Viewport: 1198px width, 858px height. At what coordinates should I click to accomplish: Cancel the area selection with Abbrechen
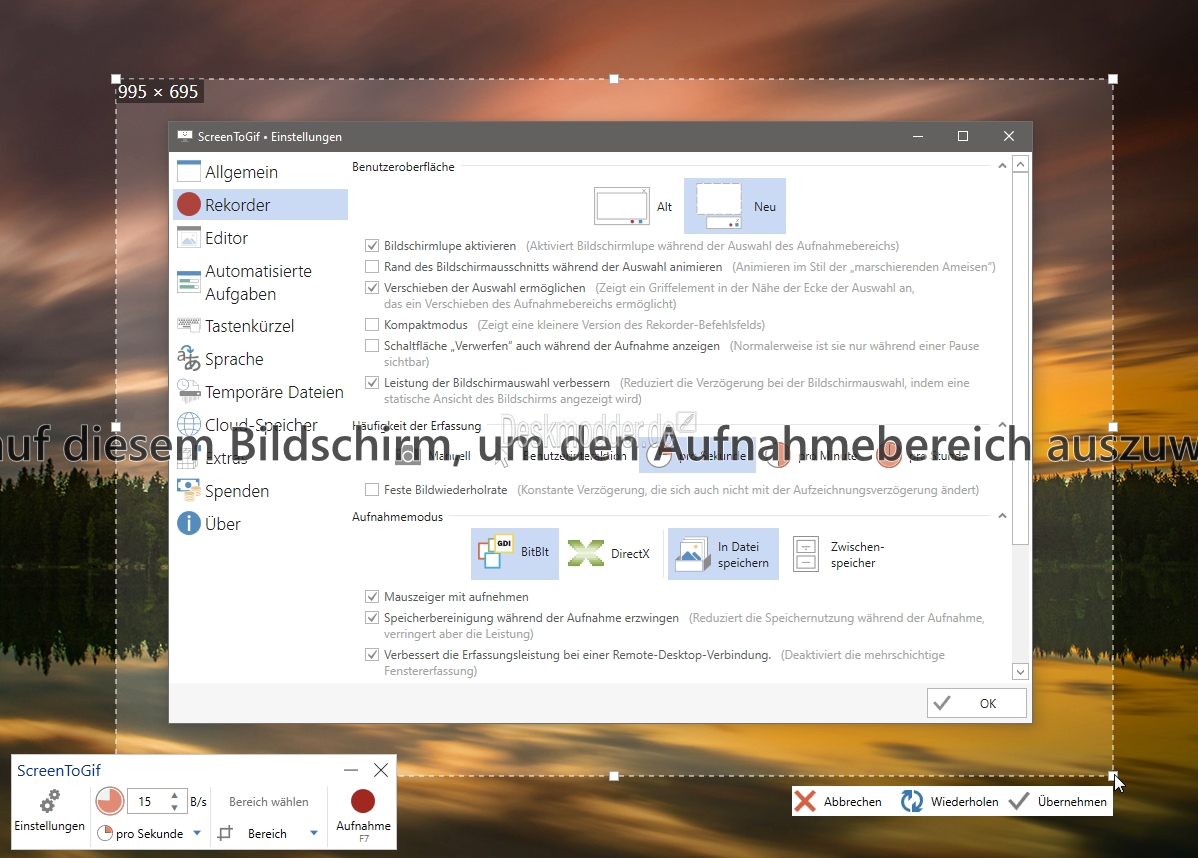click(x=839, y=801)
